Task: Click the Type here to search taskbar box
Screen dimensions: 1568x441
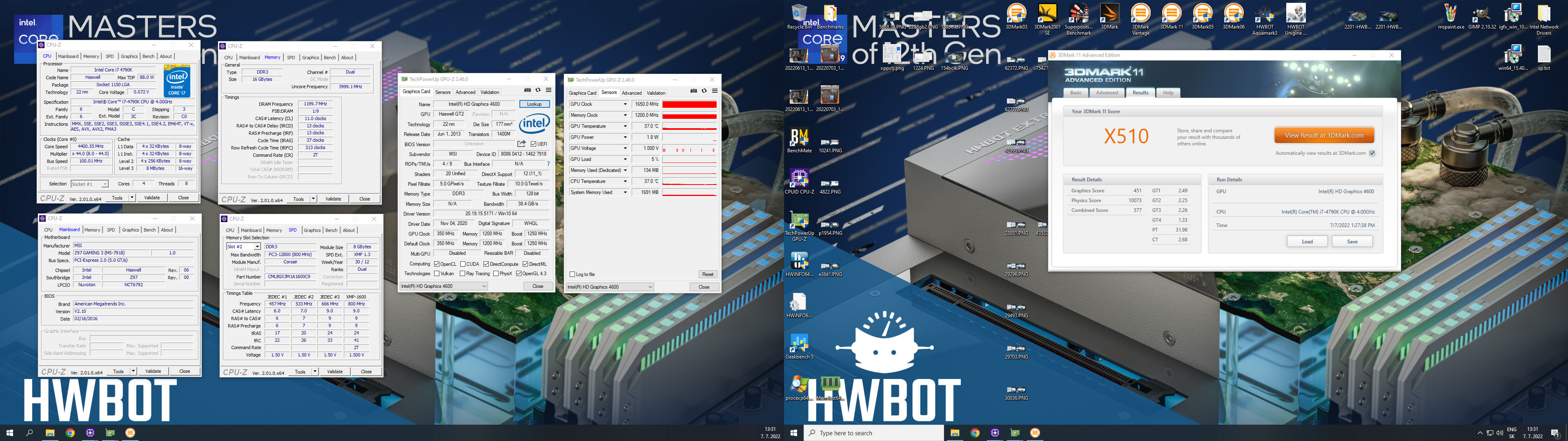Action: click(873, 433)
